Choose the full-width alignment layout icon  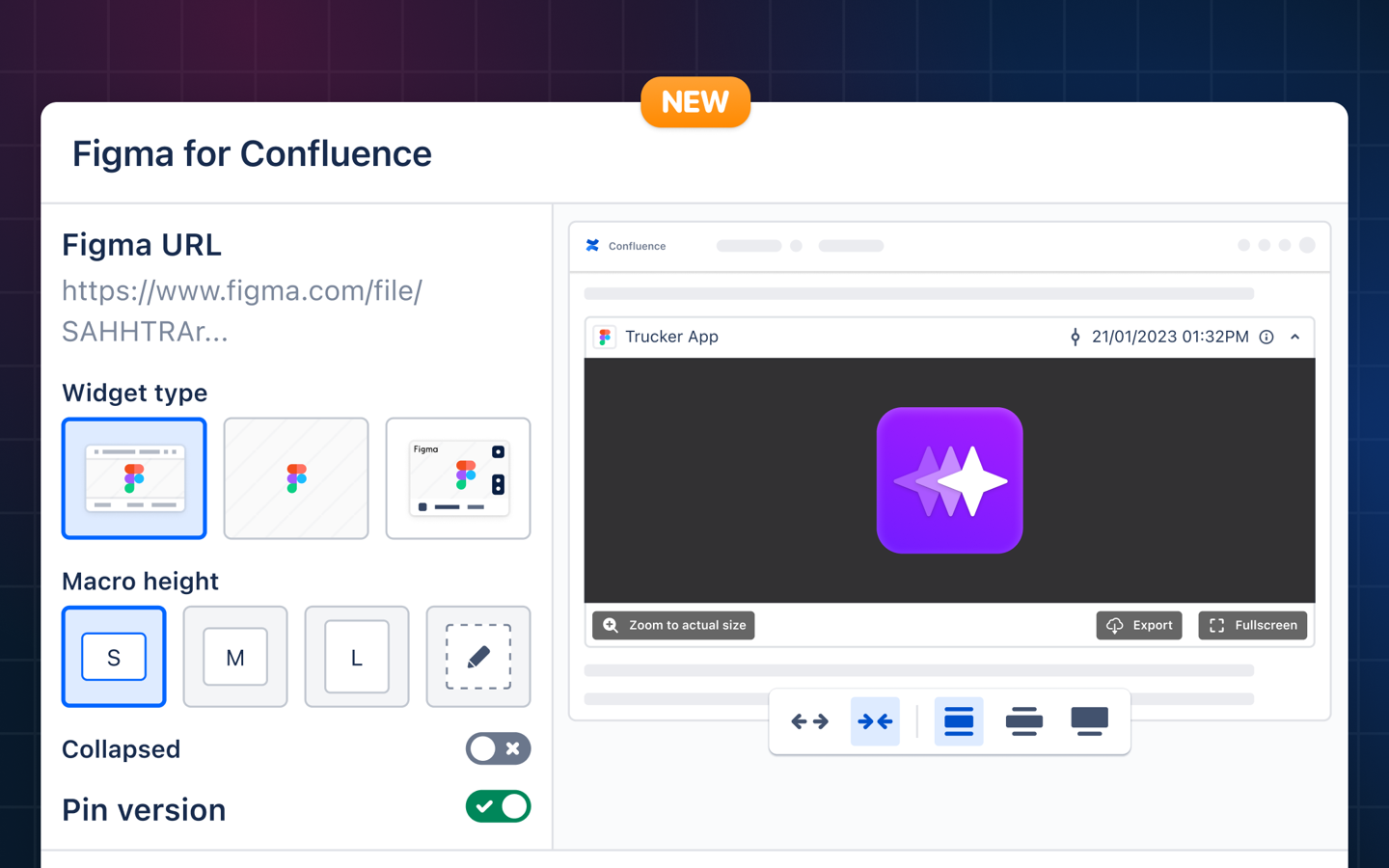(x=958, y=721)
